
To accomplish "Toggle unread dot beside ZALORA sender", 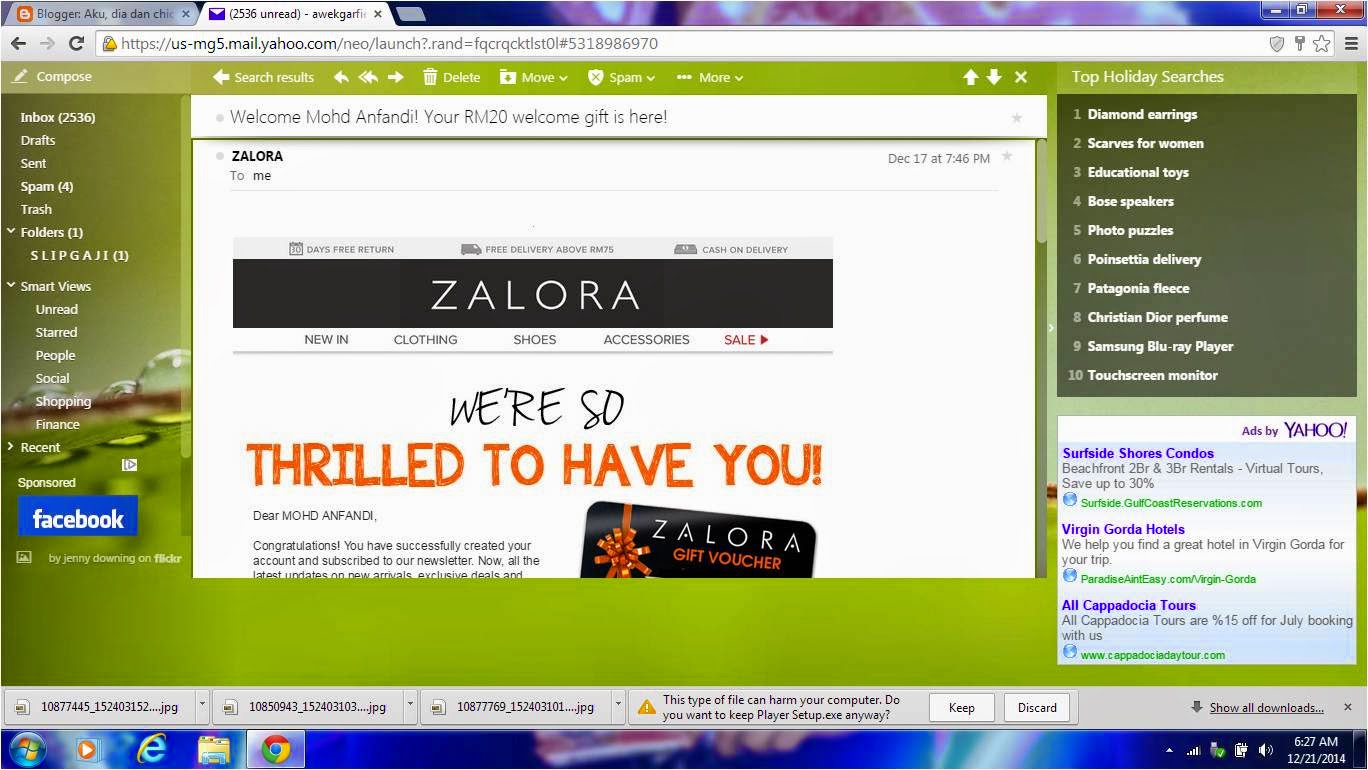I will click(x=220, y=156).
